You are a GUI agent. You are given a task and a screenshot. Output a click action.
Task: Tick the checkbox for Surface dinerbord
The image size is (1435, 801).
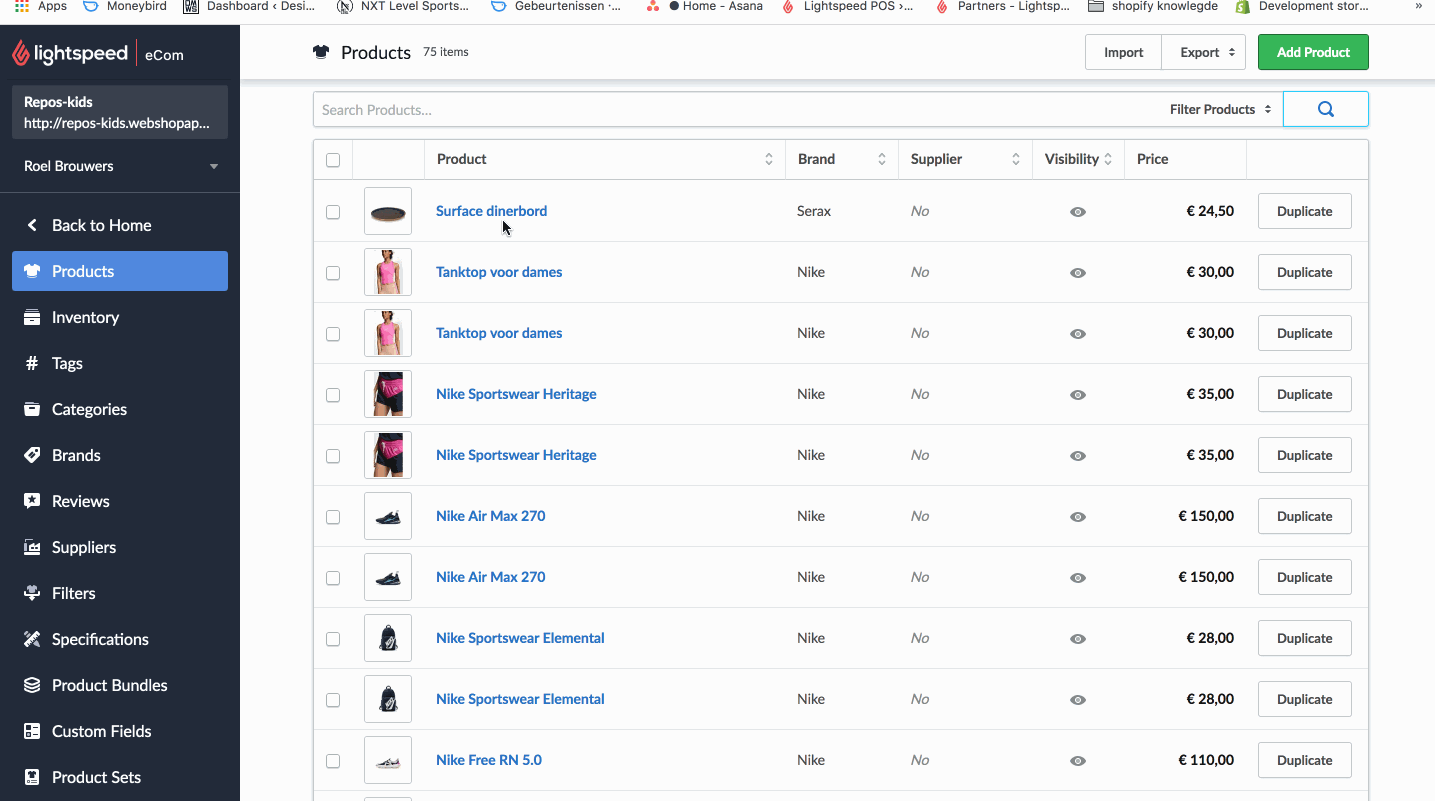click(333, 212)
